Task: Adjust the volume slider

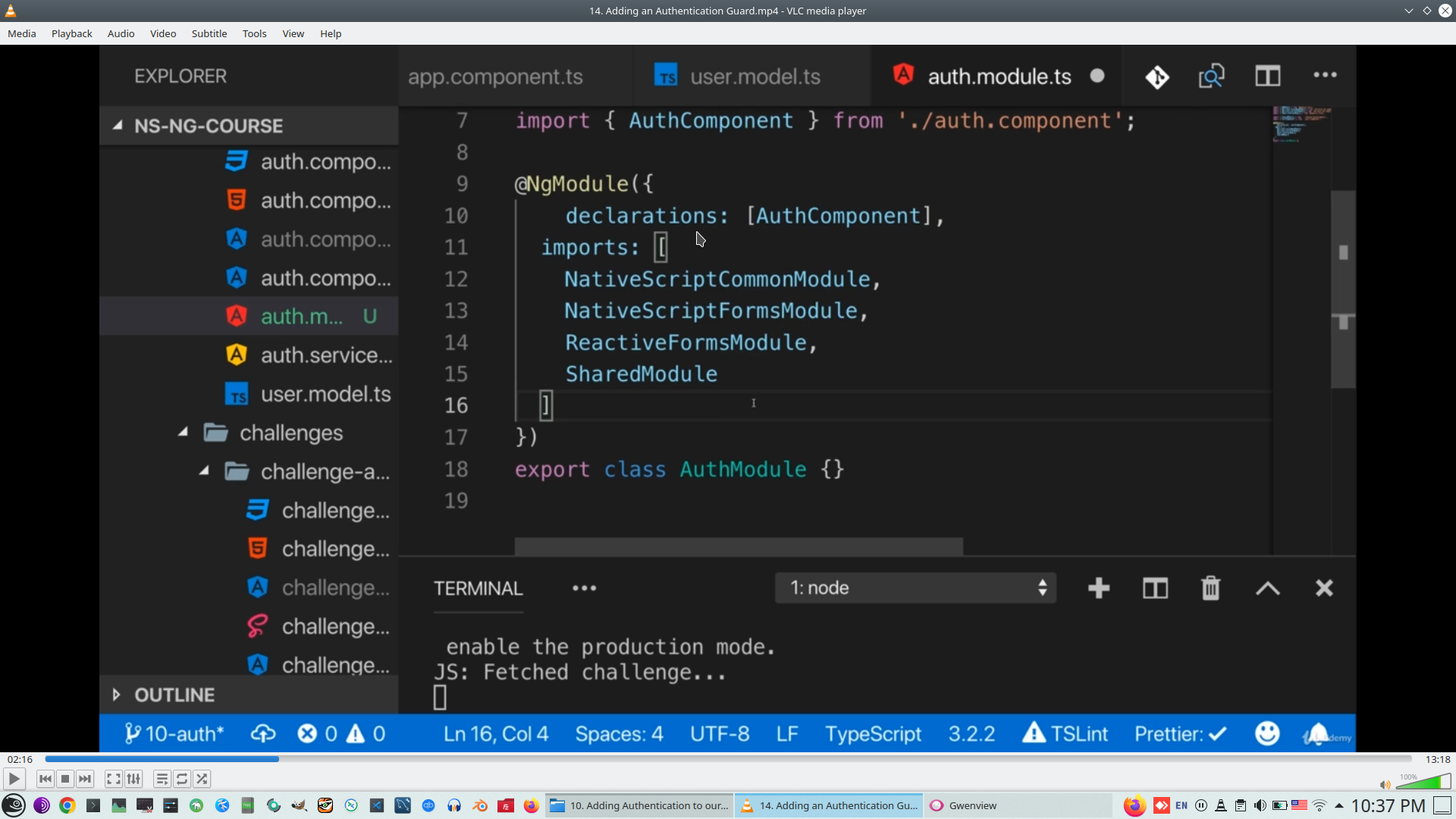Action: pyautogui.click(x=1423, y=783)
